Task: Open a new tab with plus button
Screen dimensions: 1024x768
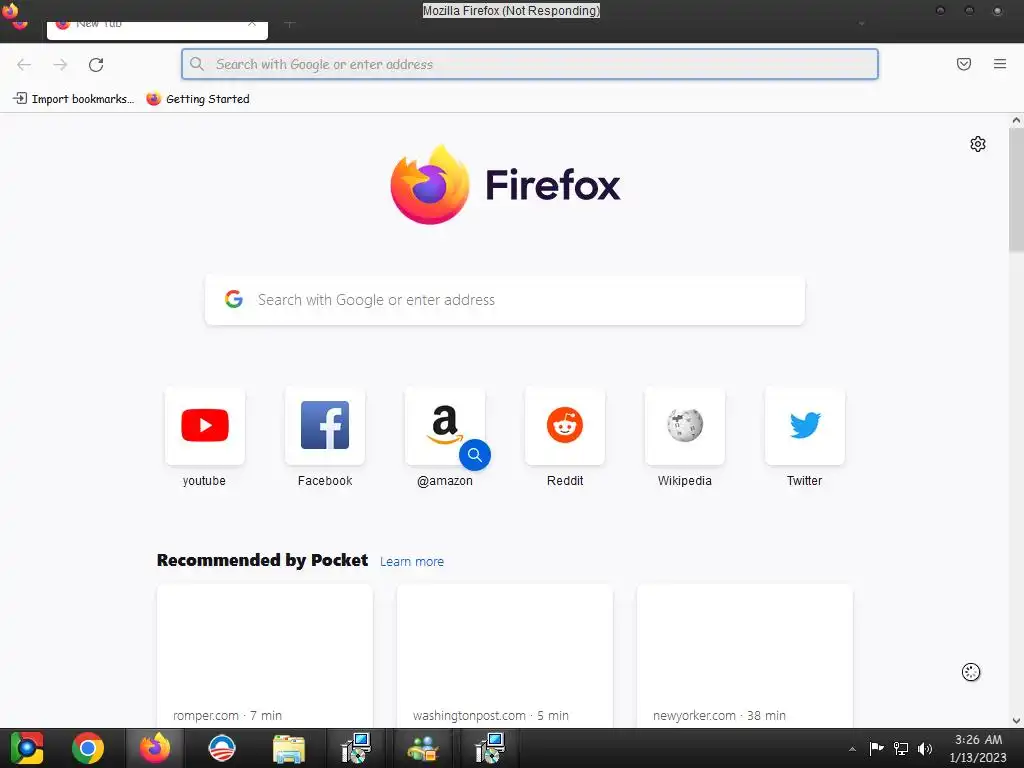Action: (x=290, y=25)
